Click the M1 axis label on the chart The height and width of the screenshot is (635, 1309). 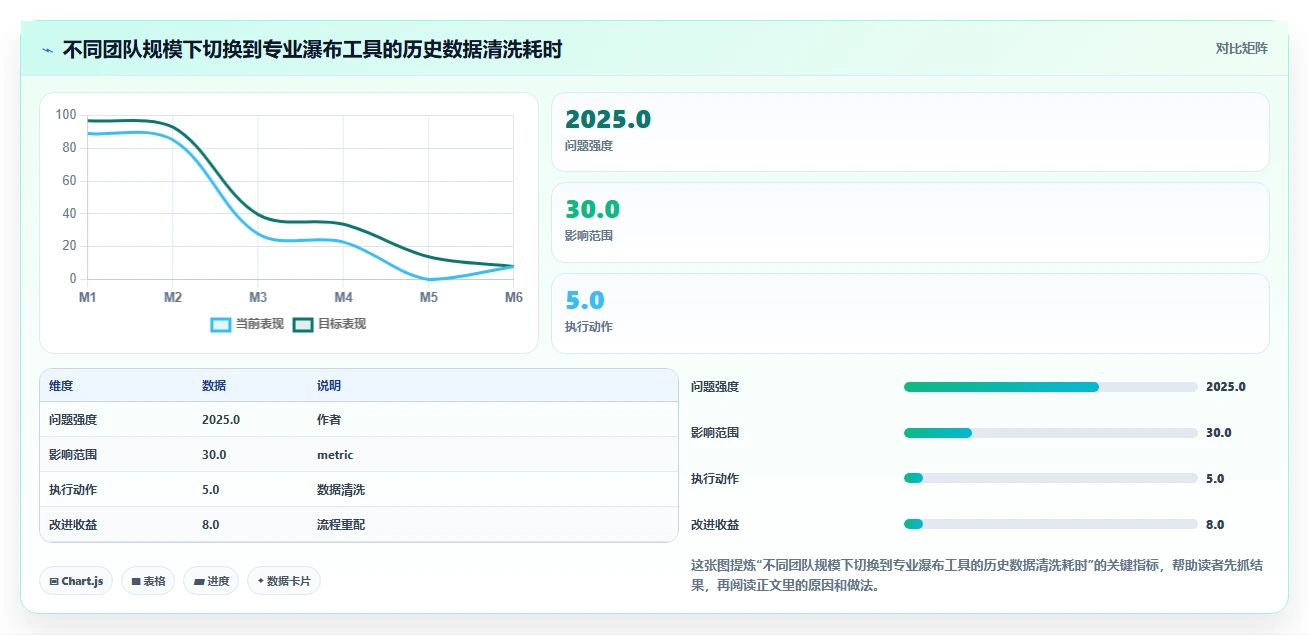coord(88,297)
